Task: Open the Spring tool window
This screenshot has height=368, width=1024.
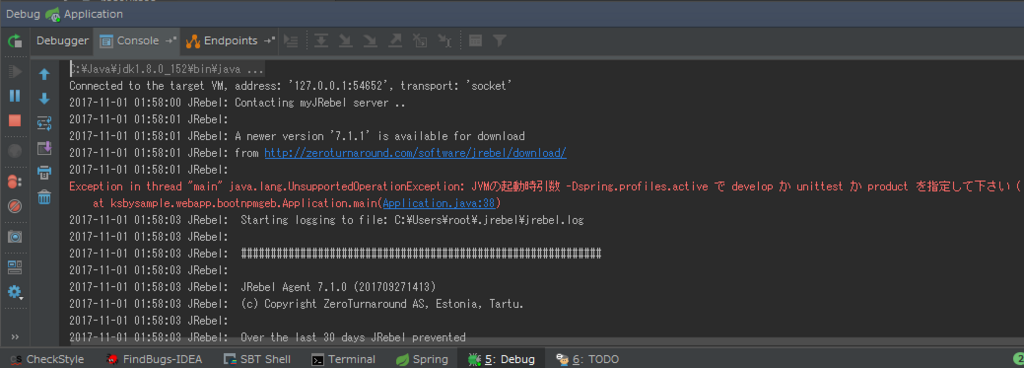Action: coord(422,359)
